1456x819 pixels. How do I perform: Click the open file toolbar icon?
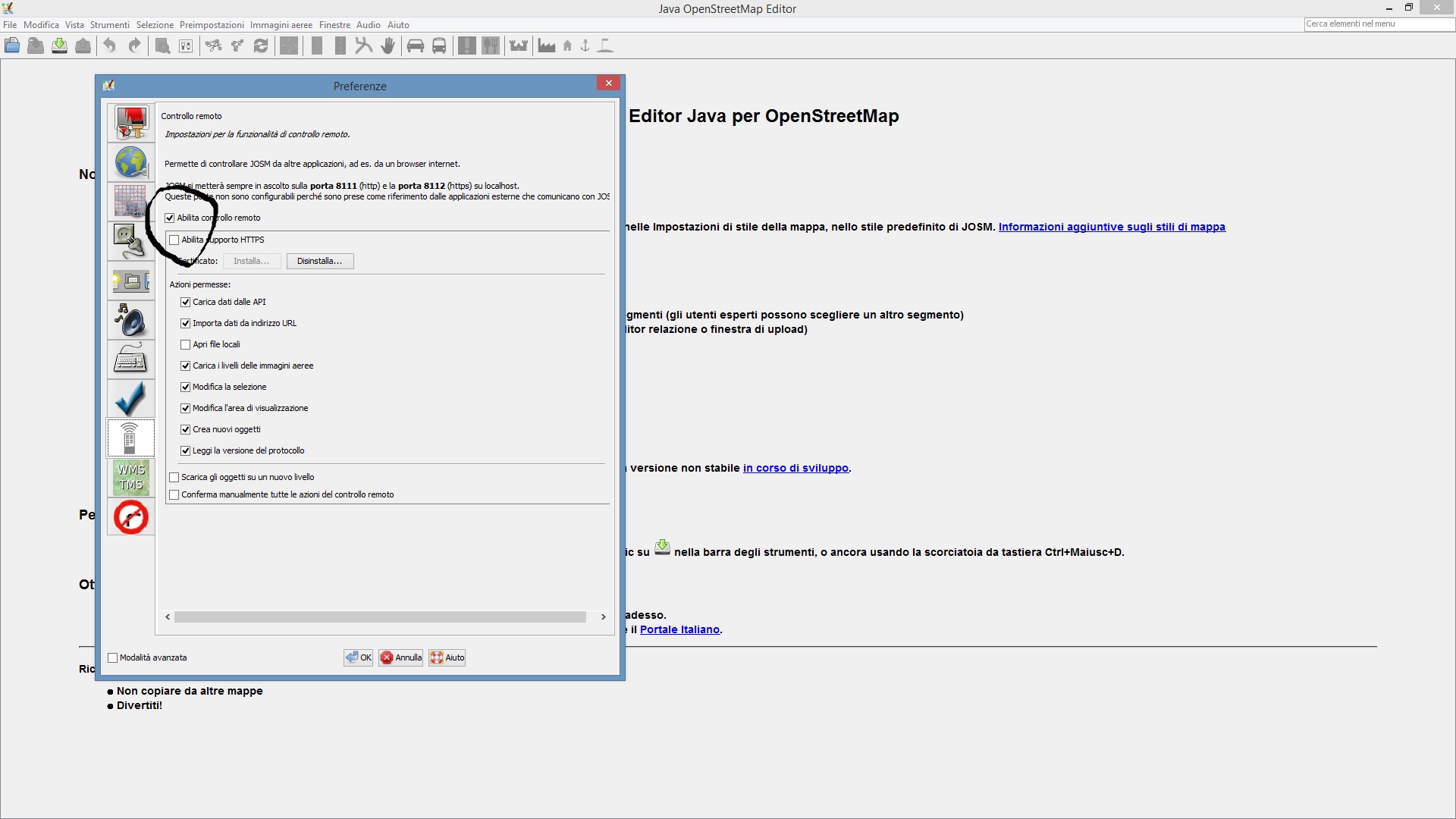point(12,46)
